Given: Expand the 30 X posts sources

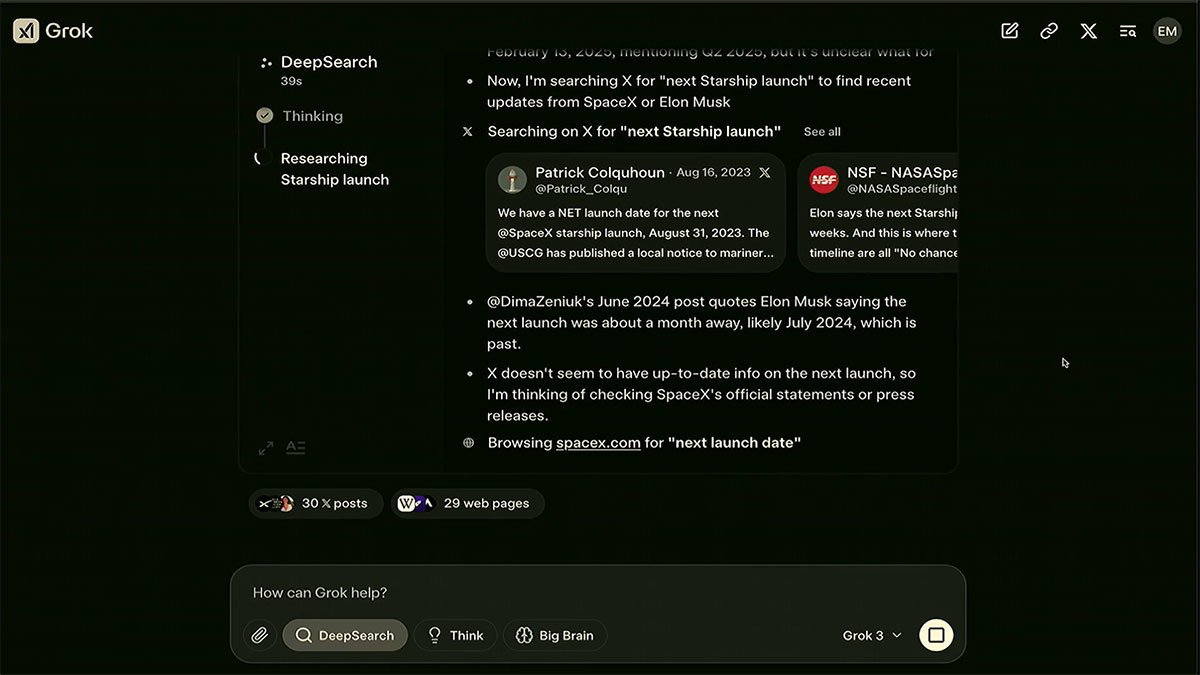Looking at the screenshot, I should pos(315,503).
